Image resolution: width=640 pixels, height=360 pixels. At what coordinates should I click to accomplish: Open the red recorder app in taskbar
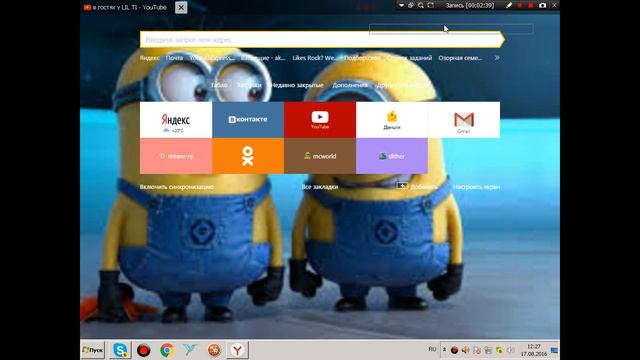tap(143, 350)
